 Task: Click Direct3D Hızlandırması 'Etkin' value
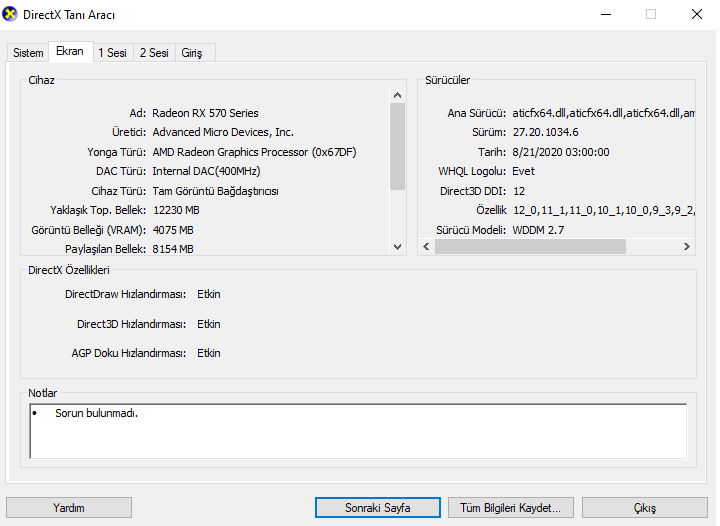209,324
